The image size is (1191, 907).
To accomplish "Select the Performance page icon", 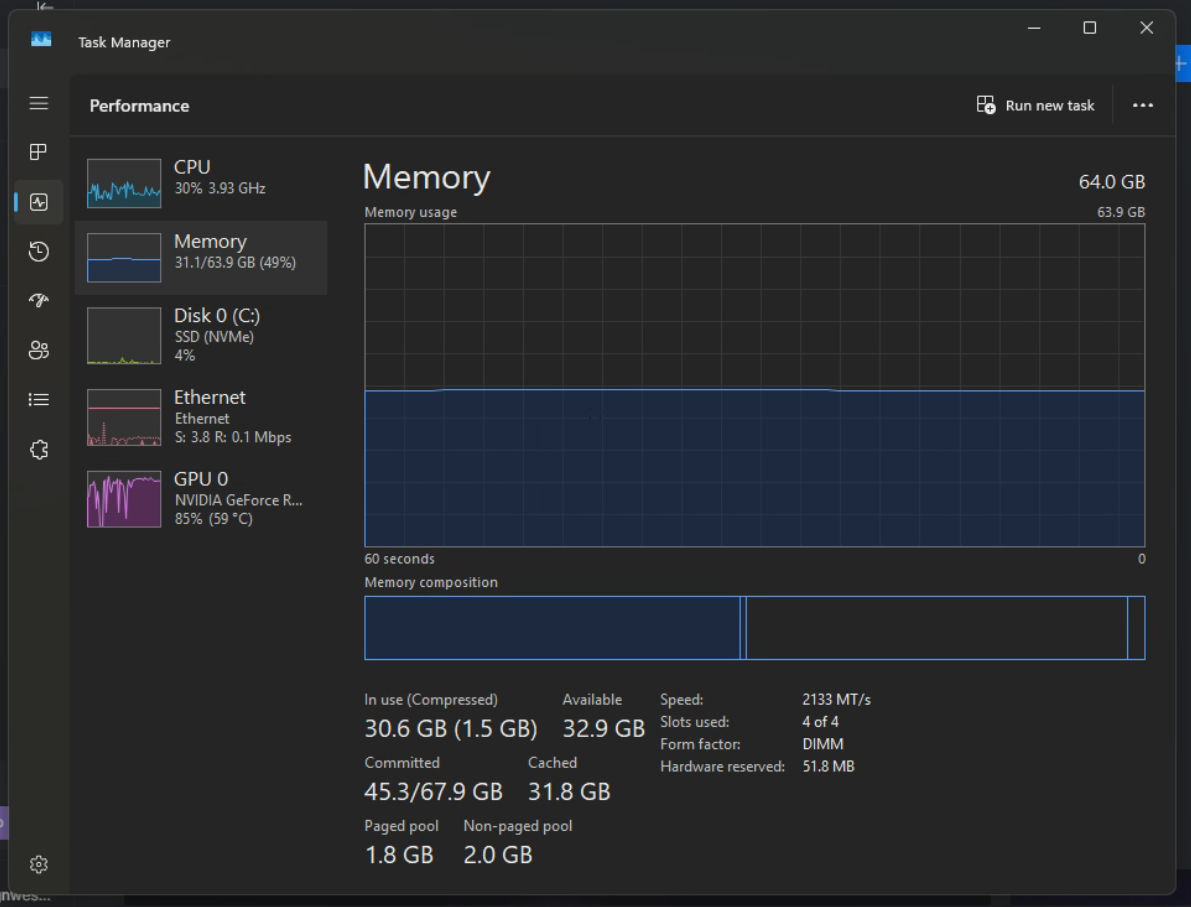I will pyautogui.click(x=39, y=202).
